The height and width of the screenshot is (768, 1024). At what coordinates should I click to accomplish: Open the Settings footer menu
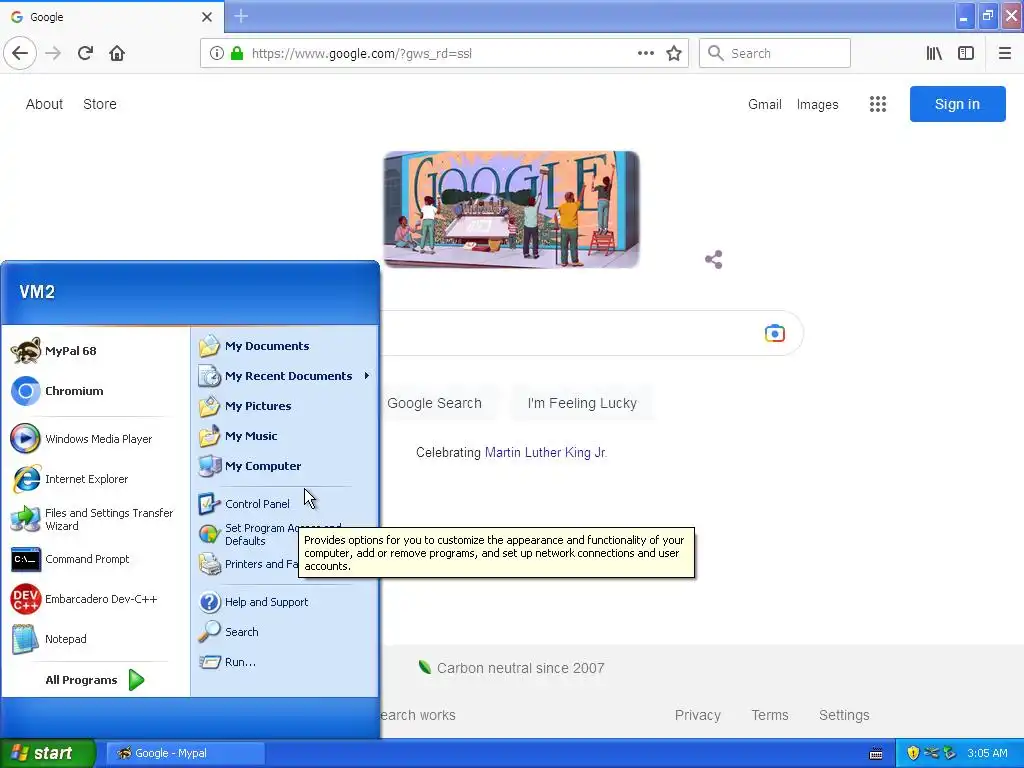844,715
